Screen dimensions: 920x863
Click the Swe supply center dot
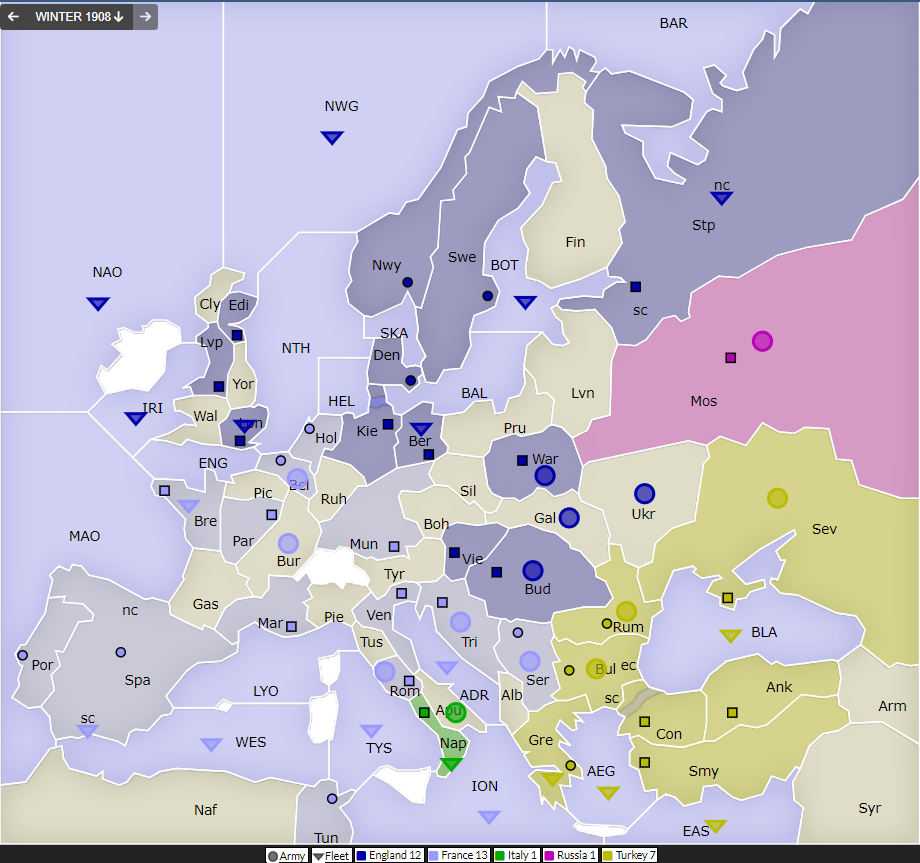tap(487, 296)
